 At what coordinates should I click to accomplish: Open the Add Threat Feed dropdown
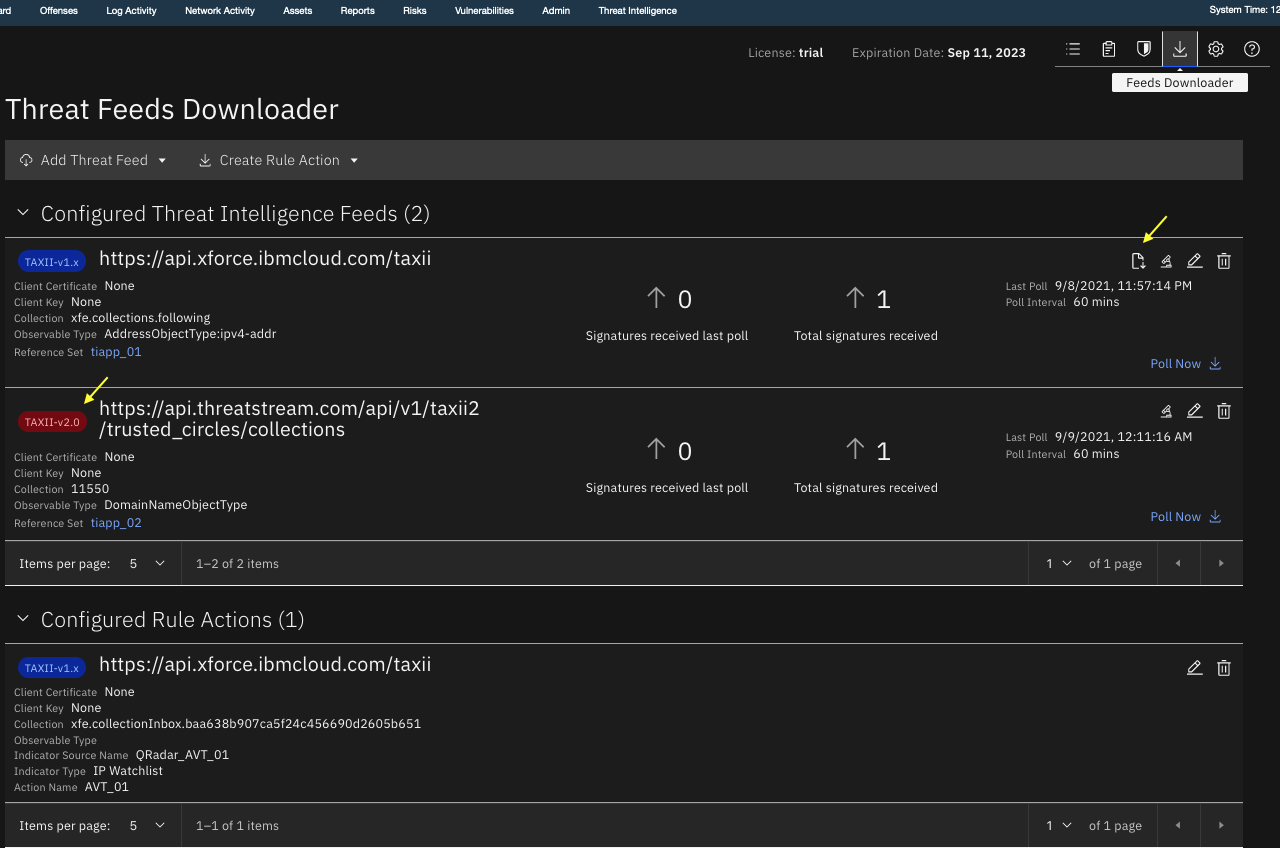pyautogui.click(x=92, y=160)
